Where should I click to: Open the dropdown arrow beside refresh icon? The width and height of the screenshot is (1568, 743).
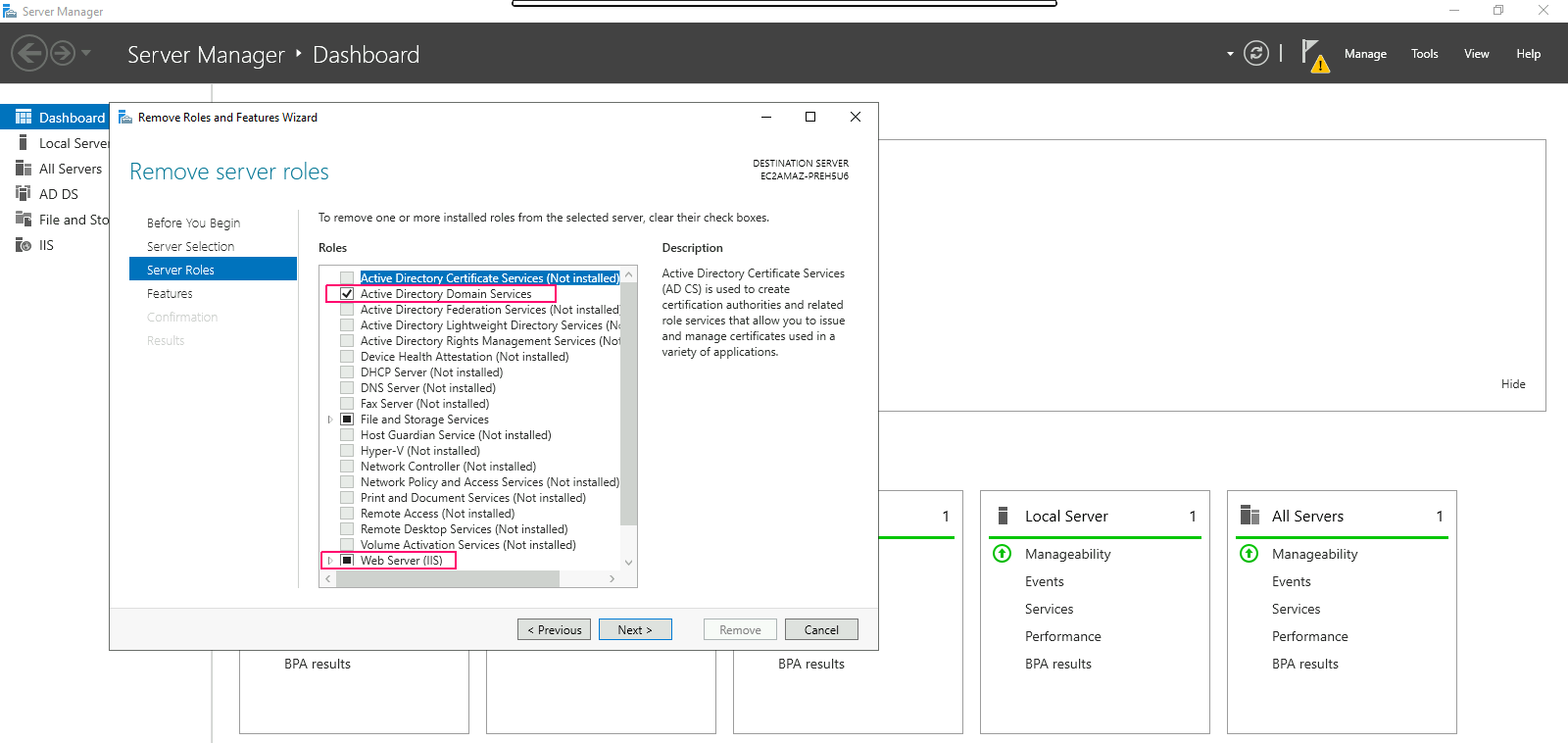point(1230,54)
